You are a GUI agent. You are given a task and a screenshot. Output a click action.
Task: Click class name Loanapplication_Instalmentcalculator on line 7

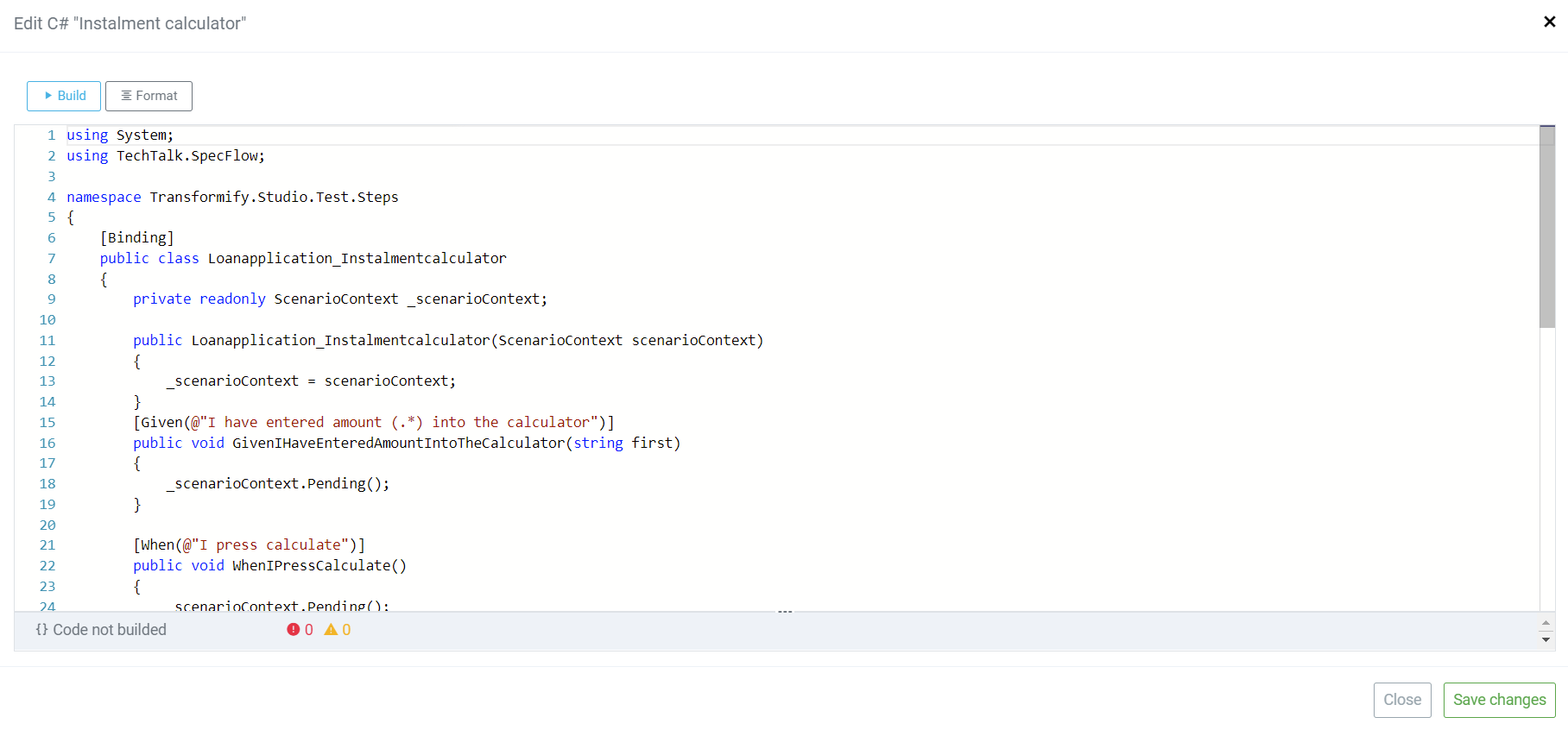[357, 259]
